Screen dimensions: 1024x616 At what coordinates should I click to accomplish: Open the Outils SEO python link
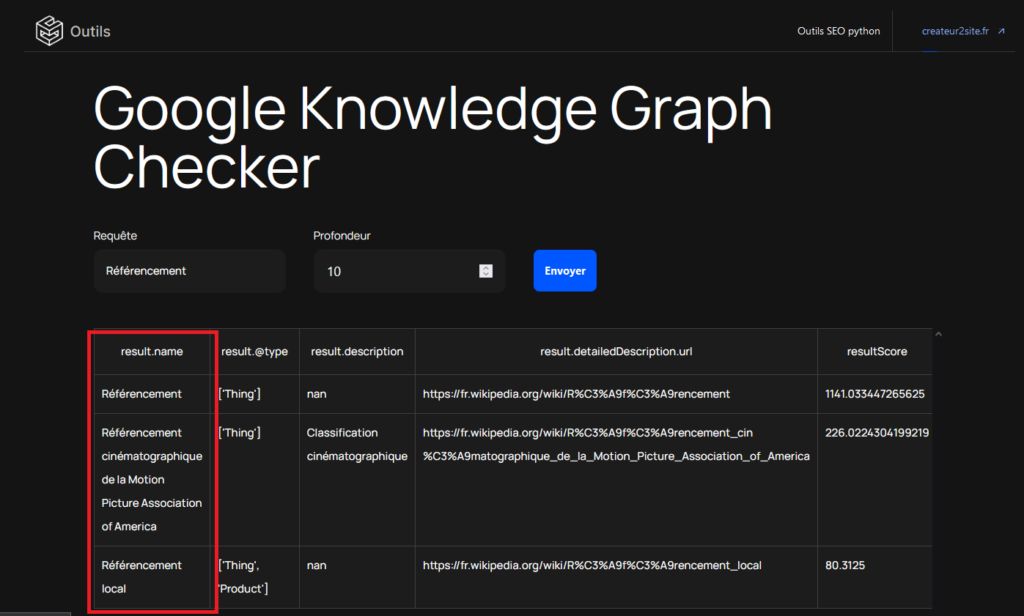[839, 31]
